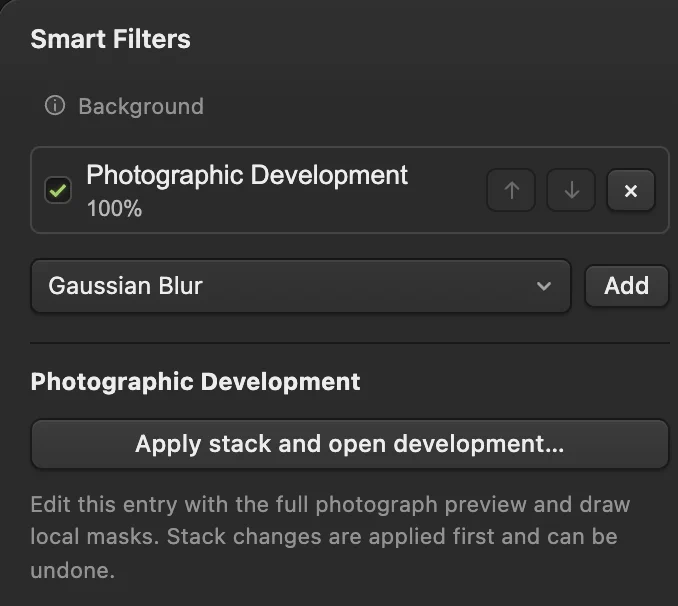Select the Gaussian Blur text in combo box
The image size is (678, 606).
(125, 286)
